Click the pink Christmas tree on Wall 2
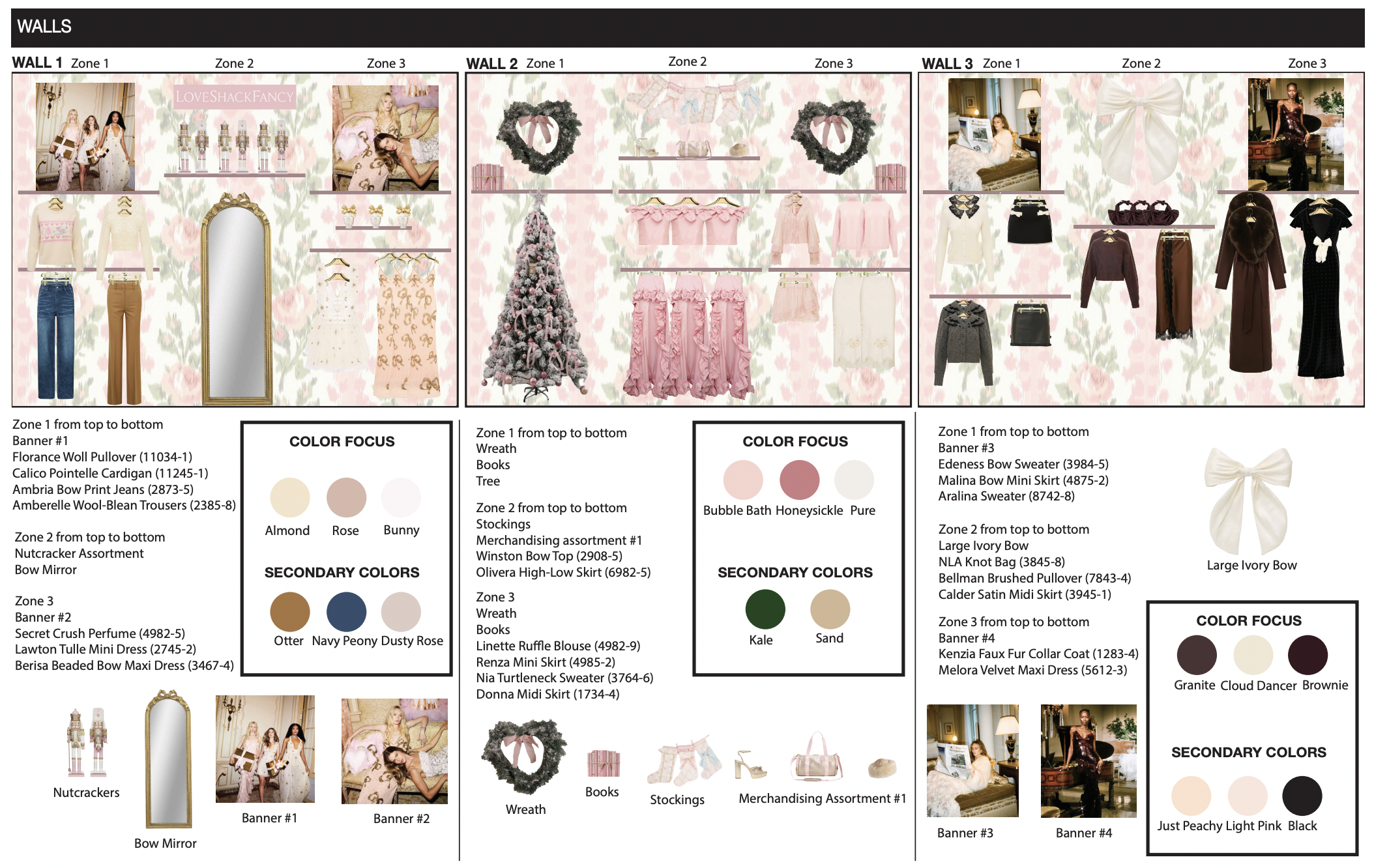Viewport: 1374px width, 868px height. tap(537, 300)
